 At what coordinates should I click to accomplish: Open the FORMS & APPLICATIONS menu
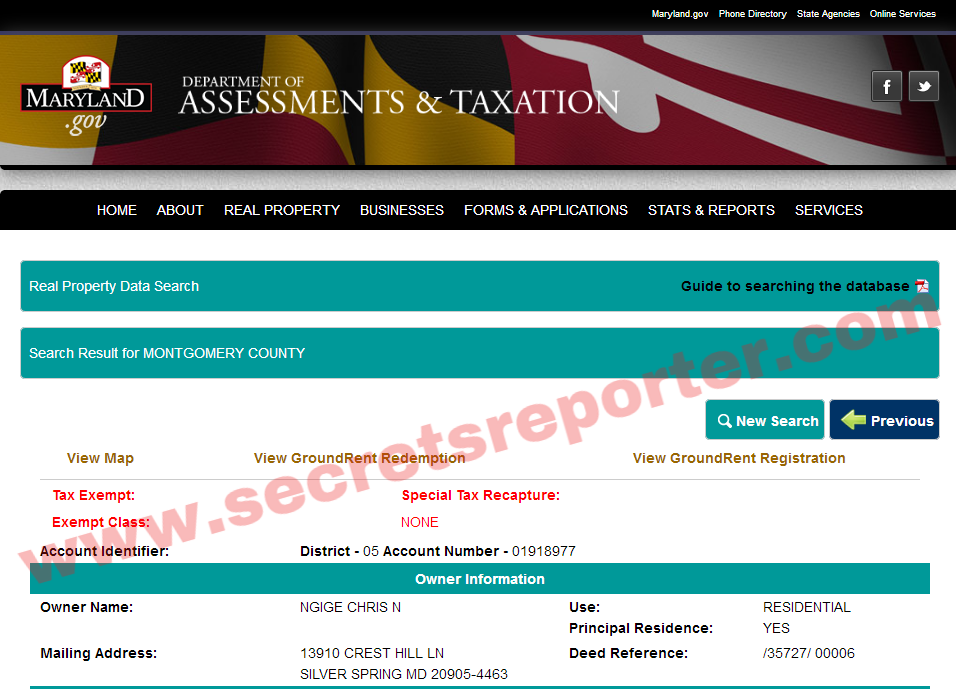[546, 210]
